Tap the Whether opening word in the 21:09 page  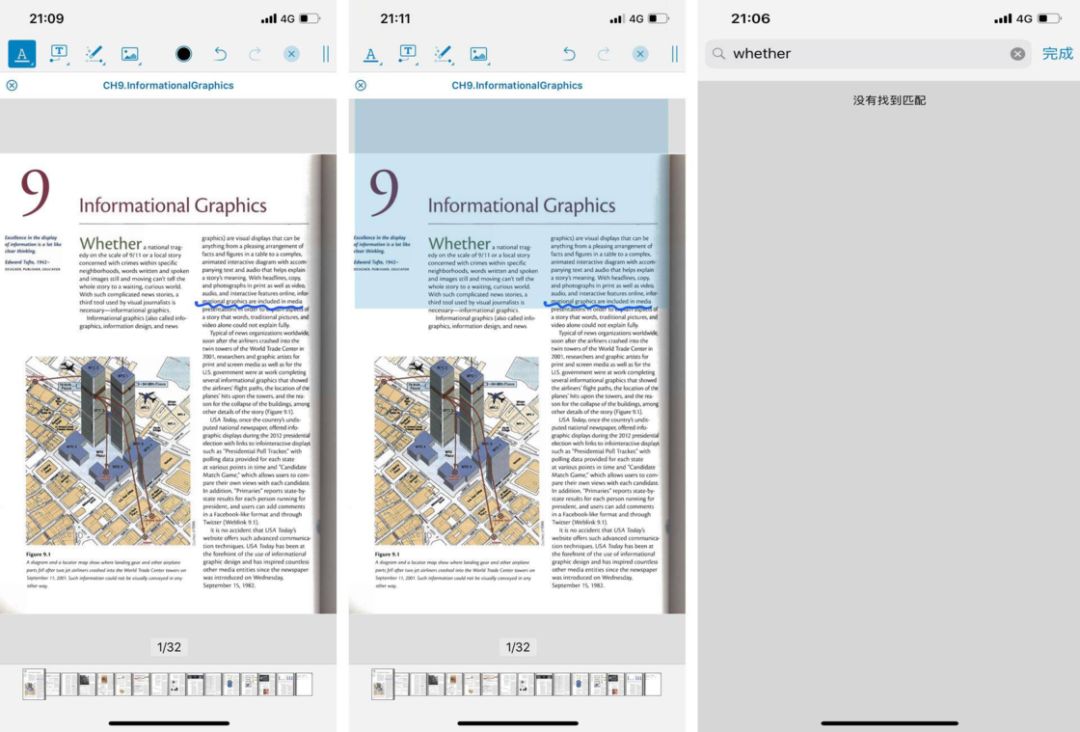coord(110,244)
